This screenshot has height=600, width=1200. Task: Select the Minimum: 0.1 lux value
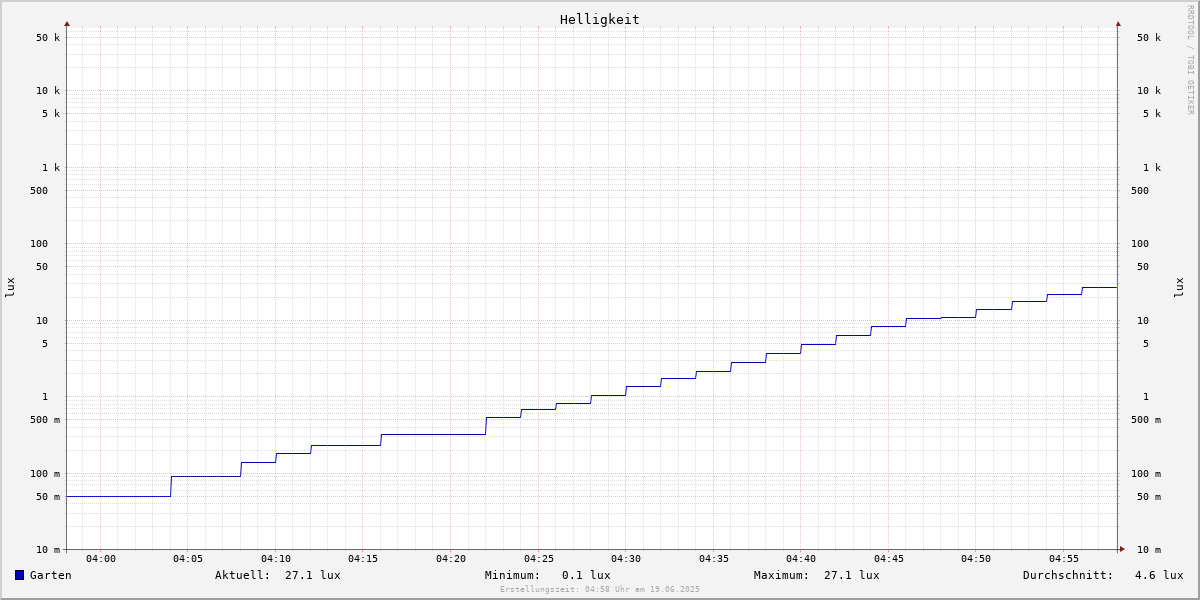[x=548, y=575]
